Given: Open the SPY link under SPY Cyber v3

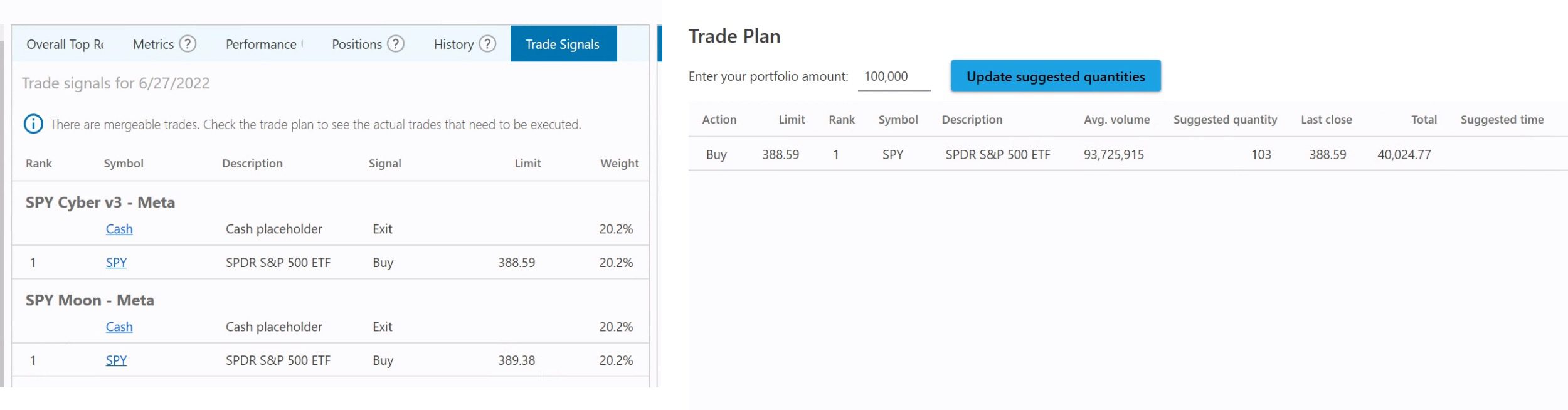Looking at the screenshot, I should pos(116,263).
